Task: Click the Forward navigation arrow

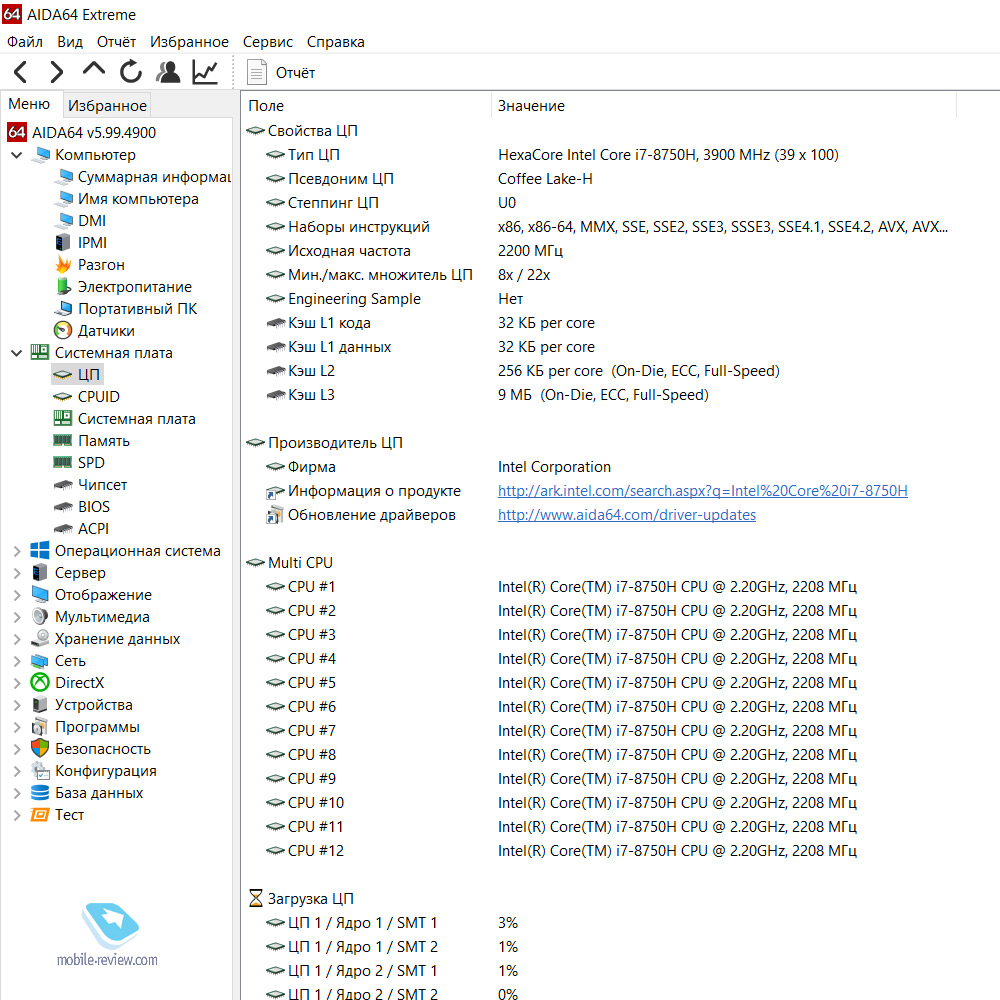Action: pyautogui.click(x=57, y=72)
